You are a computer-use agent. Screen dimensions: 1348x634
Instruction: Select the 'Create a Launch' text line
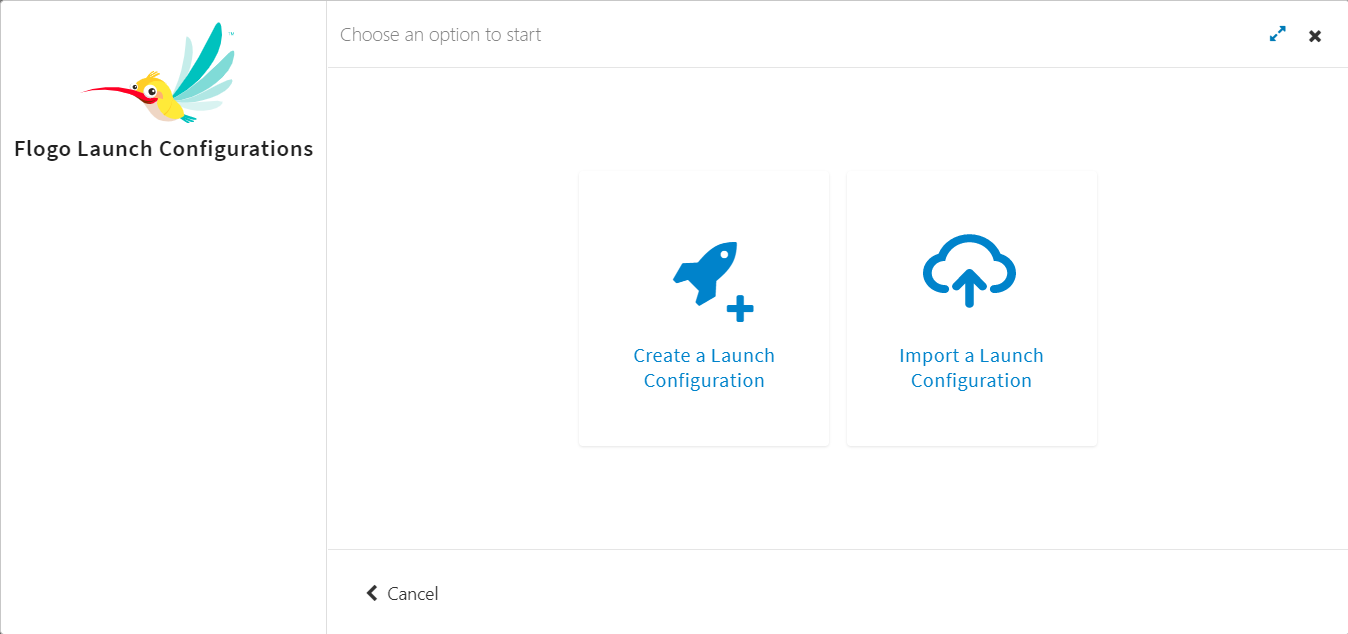(704, 356)
